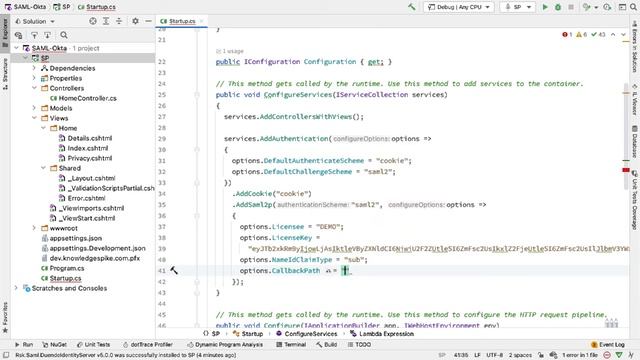
Task: Open the Unit Tests tool window tab
Action: 93,344
